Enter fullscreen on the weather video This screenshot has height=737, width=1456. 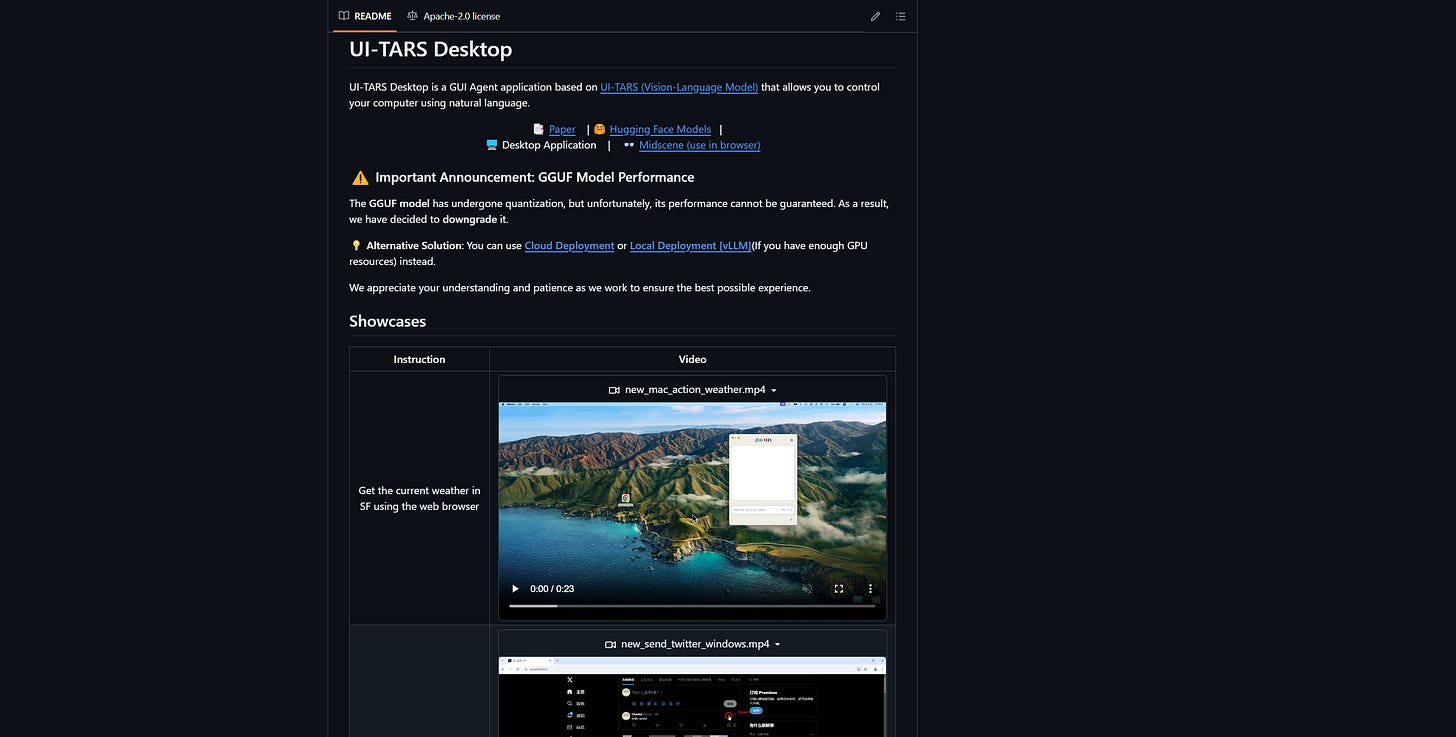839,589
